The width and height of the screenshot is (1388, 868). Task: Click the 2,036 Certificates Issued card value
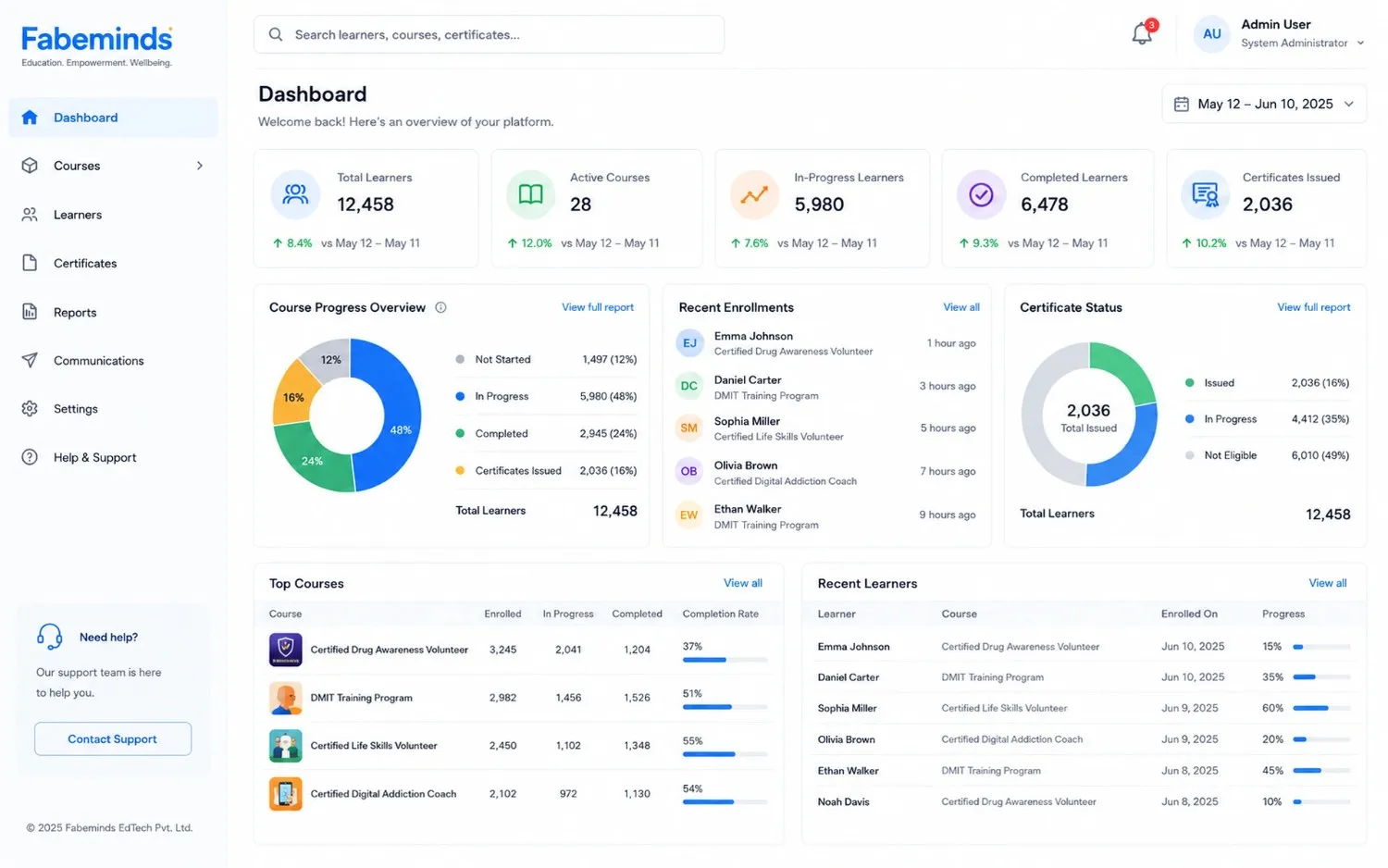tap(1268, 205)
